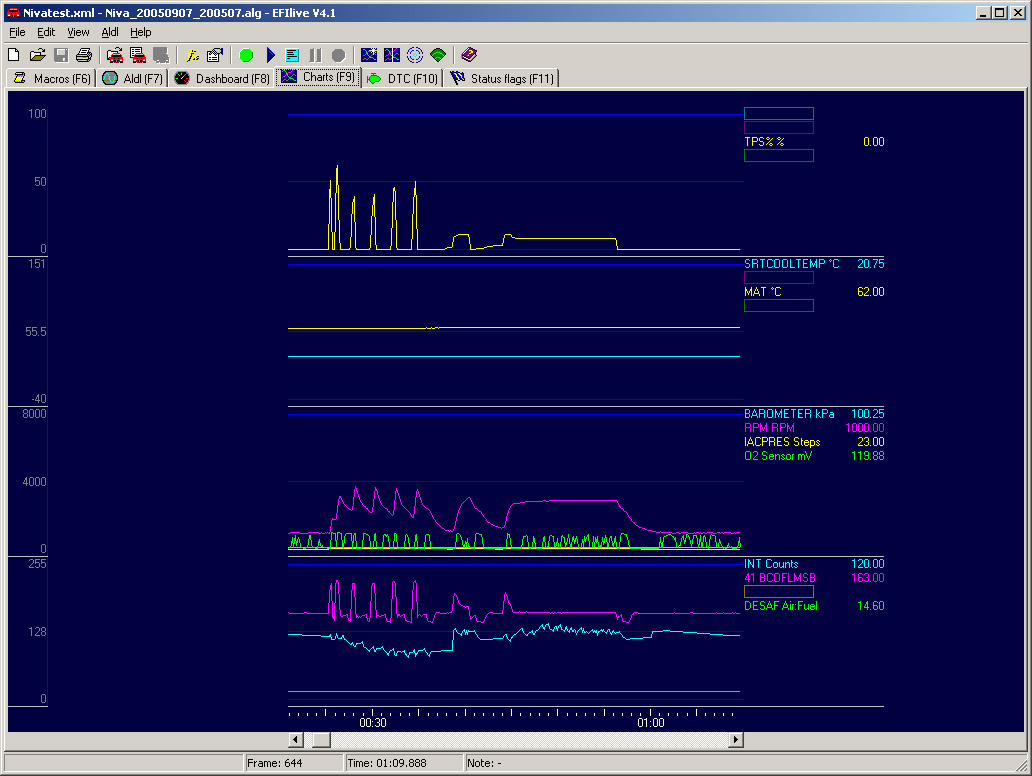Click the scrollbar left arrow
Viewport: 1032px width, 776px height.
pyautogui.click(x=296, y=740)
